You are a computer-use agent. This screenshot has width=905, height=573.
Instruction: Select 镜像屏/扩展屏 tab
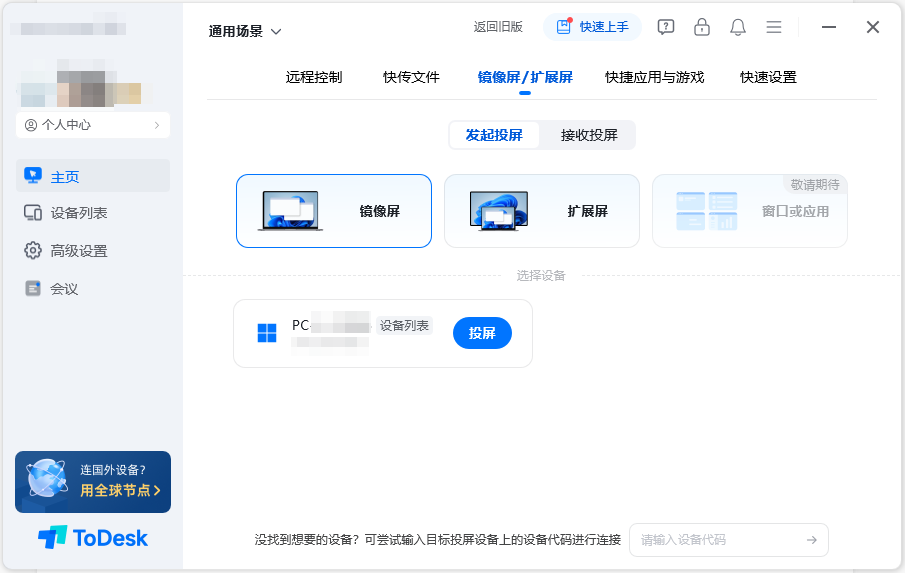[x=525, y=77]
